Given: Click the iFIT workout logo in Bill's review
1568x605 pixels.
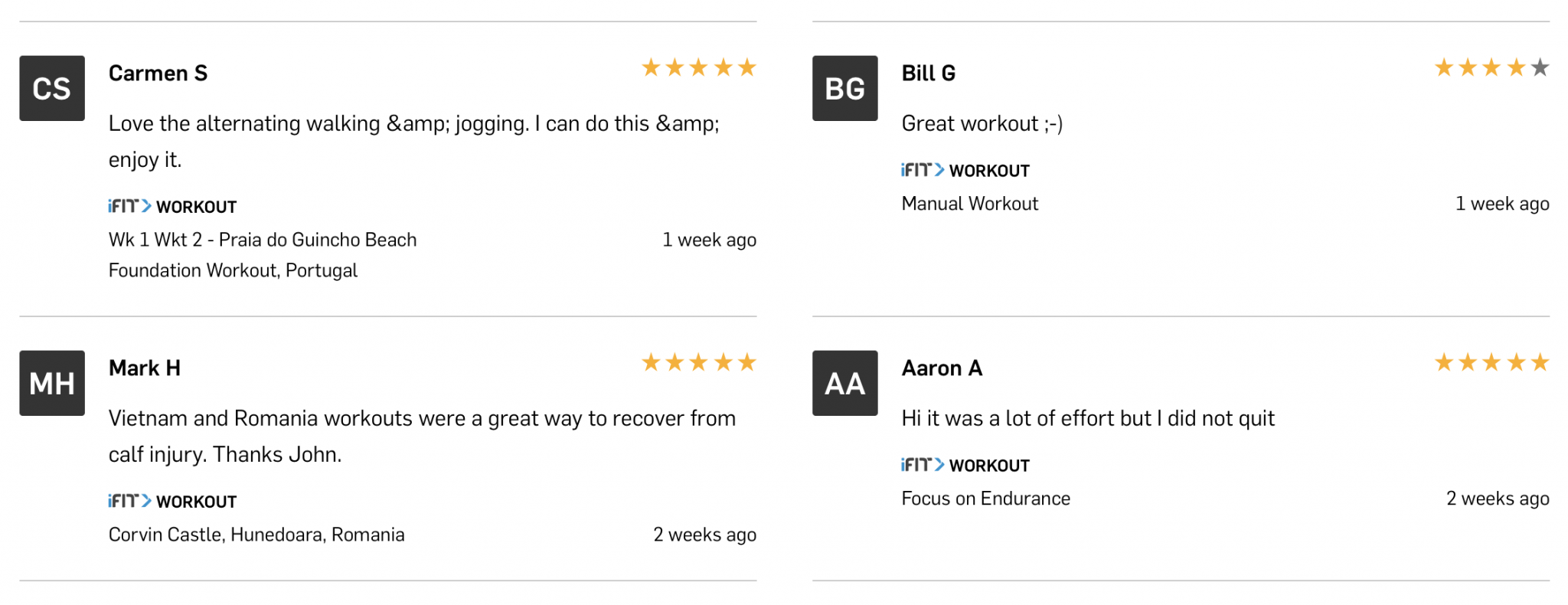Looking at the screenshot, I should coord(965,171).
